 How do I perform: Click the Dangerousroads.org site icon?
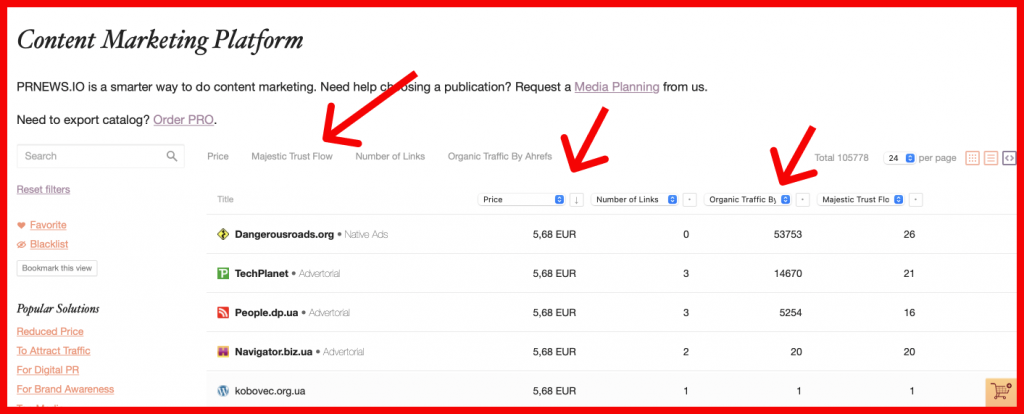[x=223, y=234]
